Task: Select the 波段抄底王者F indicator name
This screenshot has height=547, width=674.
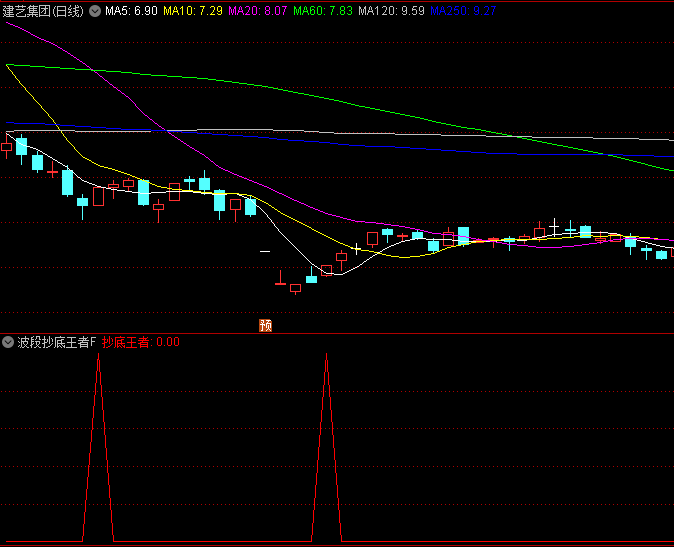Action: pyautogui.click(x=56, y=342)
